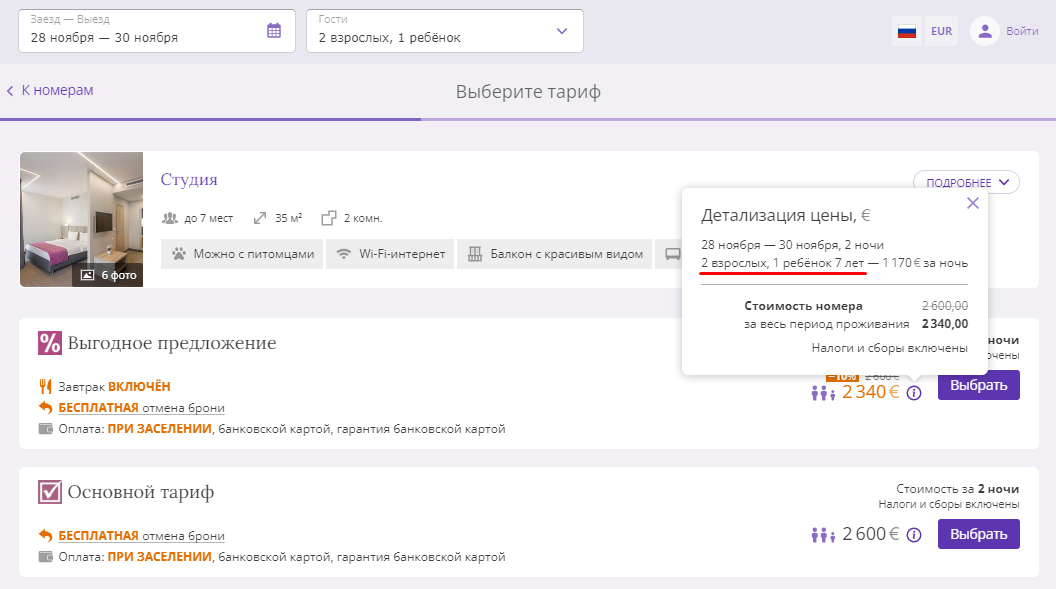
Task: Expand the Гости dropdown
Action: click(444, 31)
